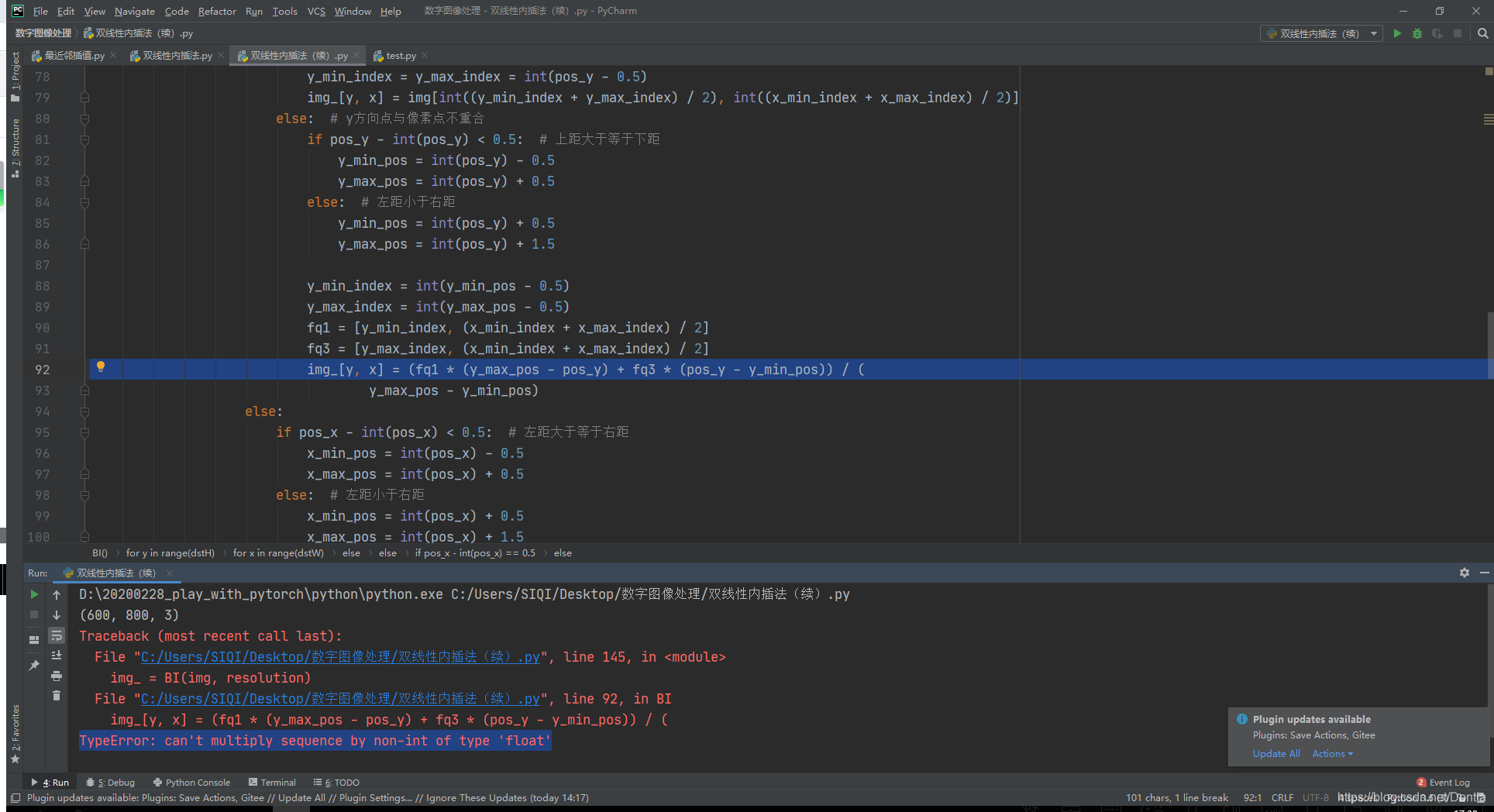
Task: Toggle soft-wrap in Run console
Action: (57, 635)
